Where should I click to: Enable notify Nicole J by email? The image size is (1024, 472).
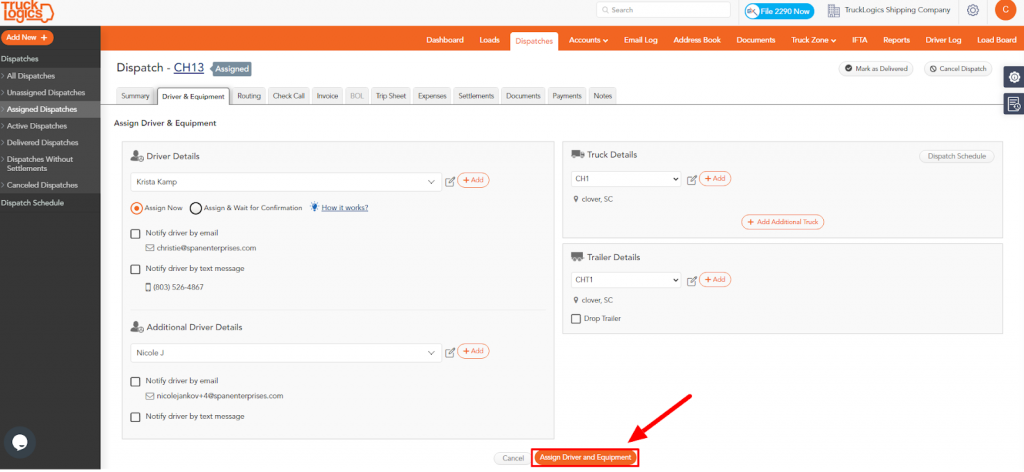point(135,381)
